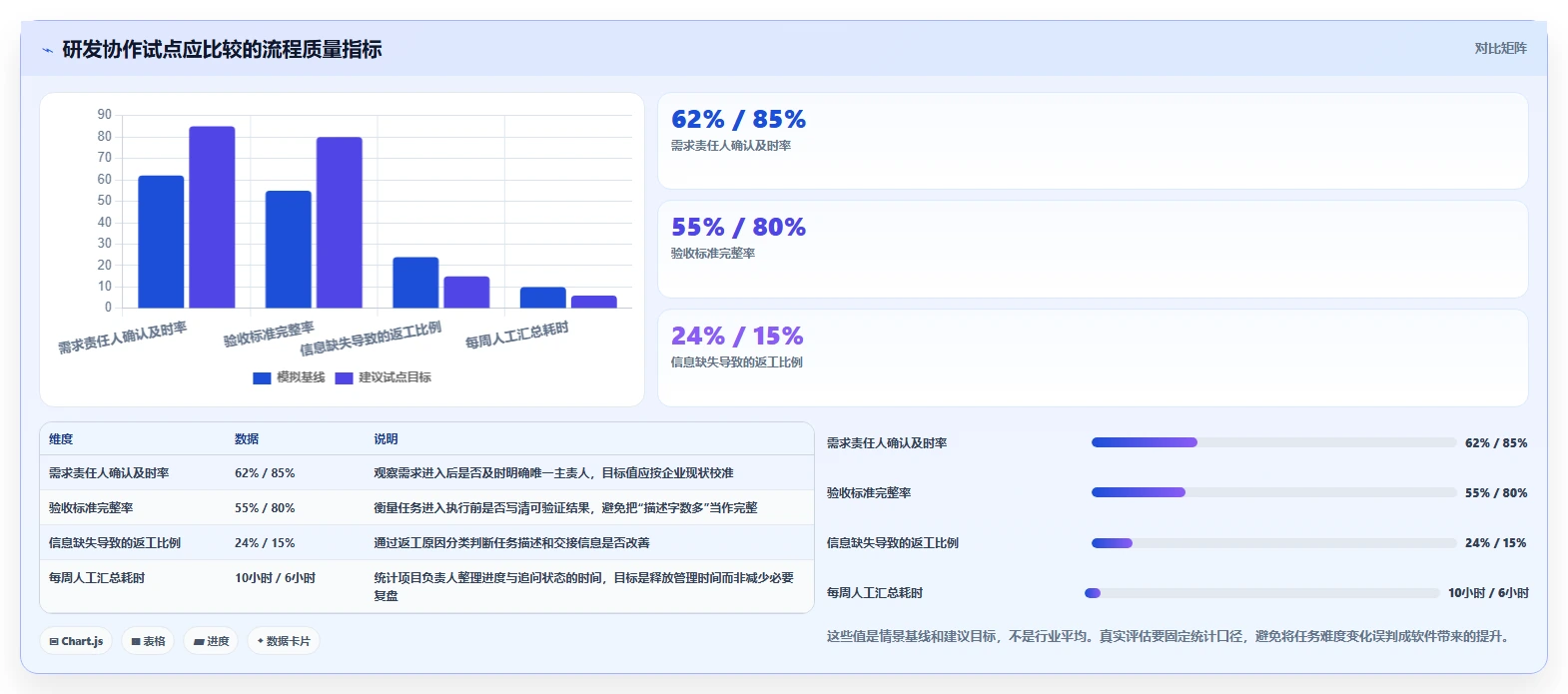This screenshot has width=1568, height=694.
Task: Toggle the 模拟基线 legend entry
Action: click(289, 377)
